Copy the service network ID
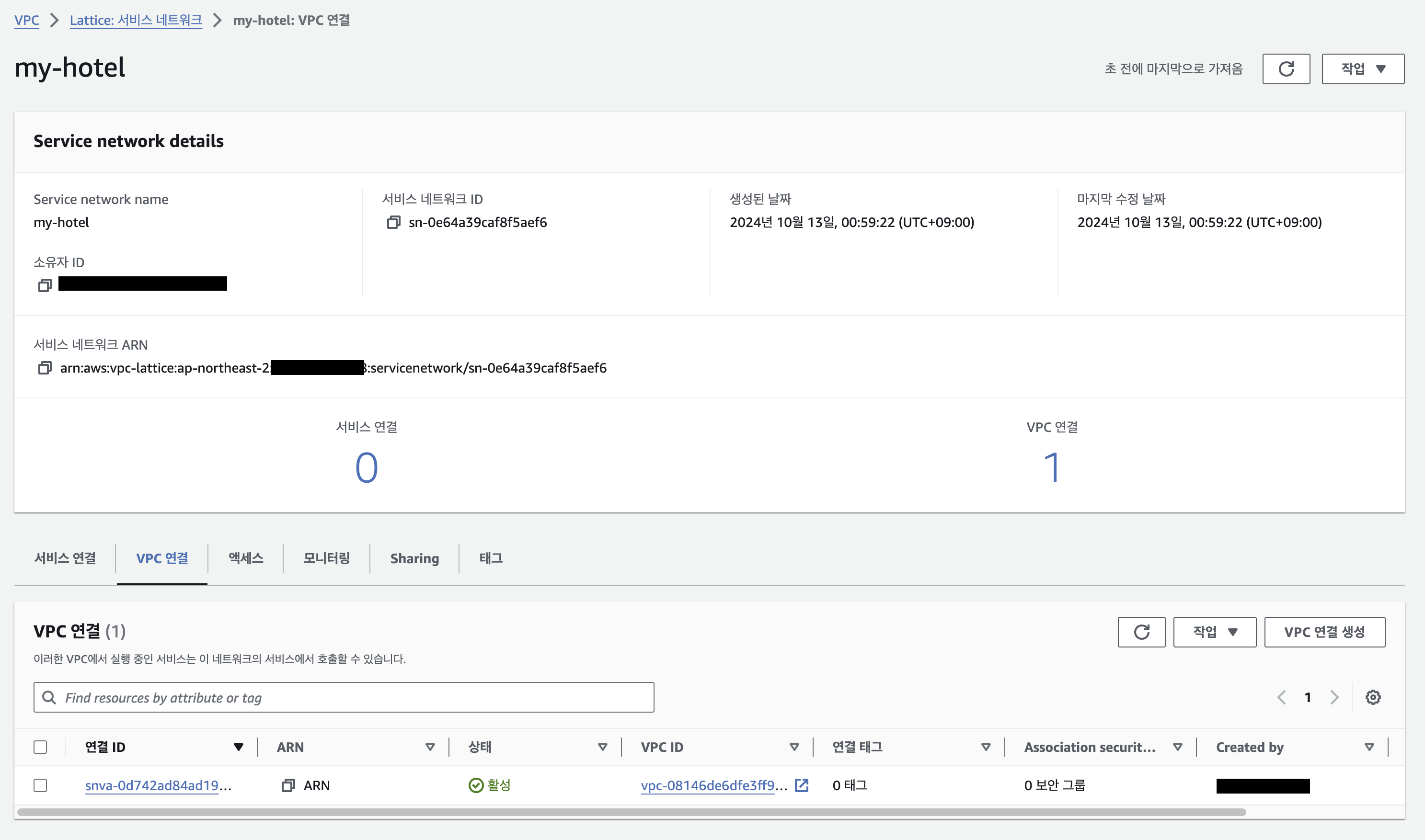The width and height of the screenshot is (1425, 840). [393, 223]
